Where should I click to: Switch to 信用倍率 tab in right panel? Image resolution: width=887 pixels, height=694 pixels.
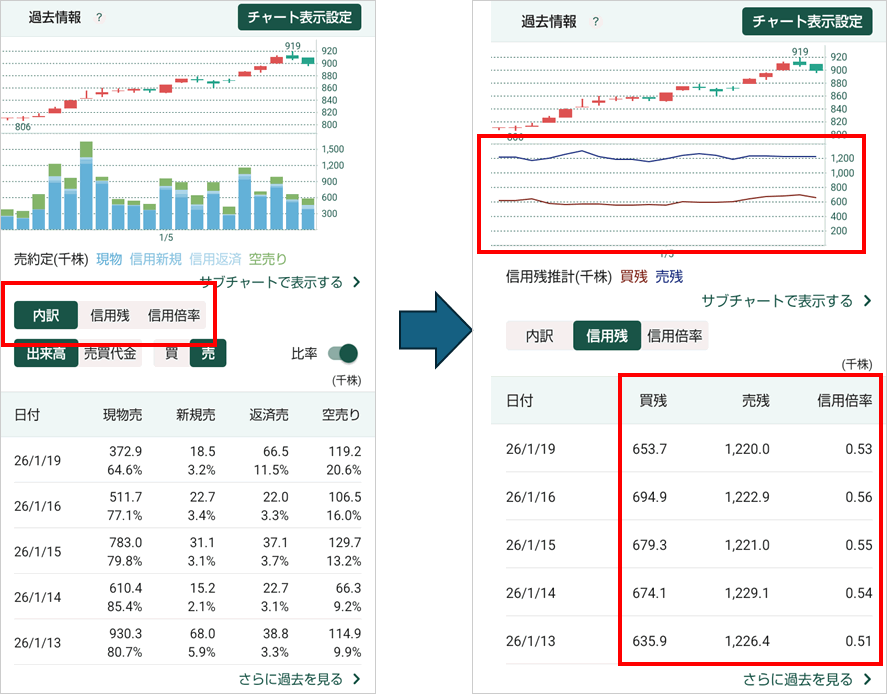point(674,336)
